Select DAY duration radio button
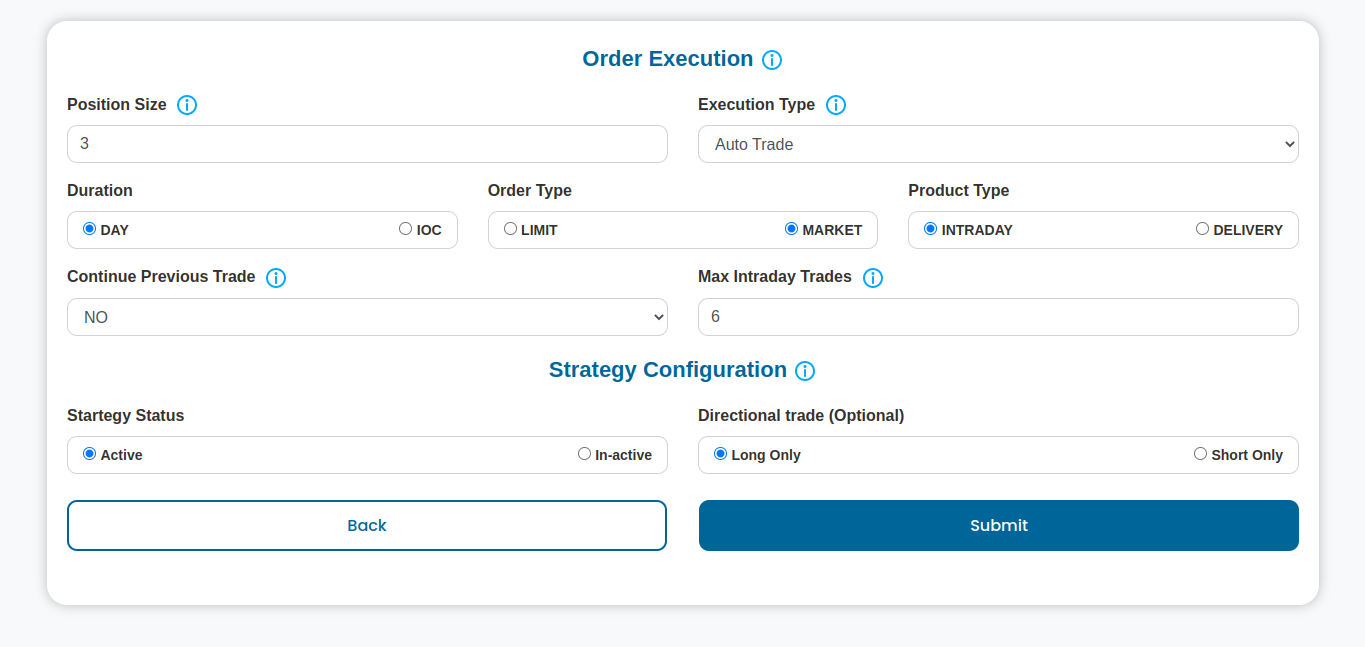The image size is (1365, 647). (x=89, y=229)
